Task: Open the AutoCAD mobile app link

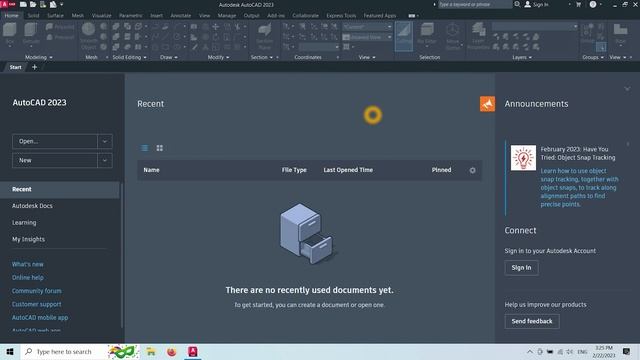Action: click(x=40, y=318)
